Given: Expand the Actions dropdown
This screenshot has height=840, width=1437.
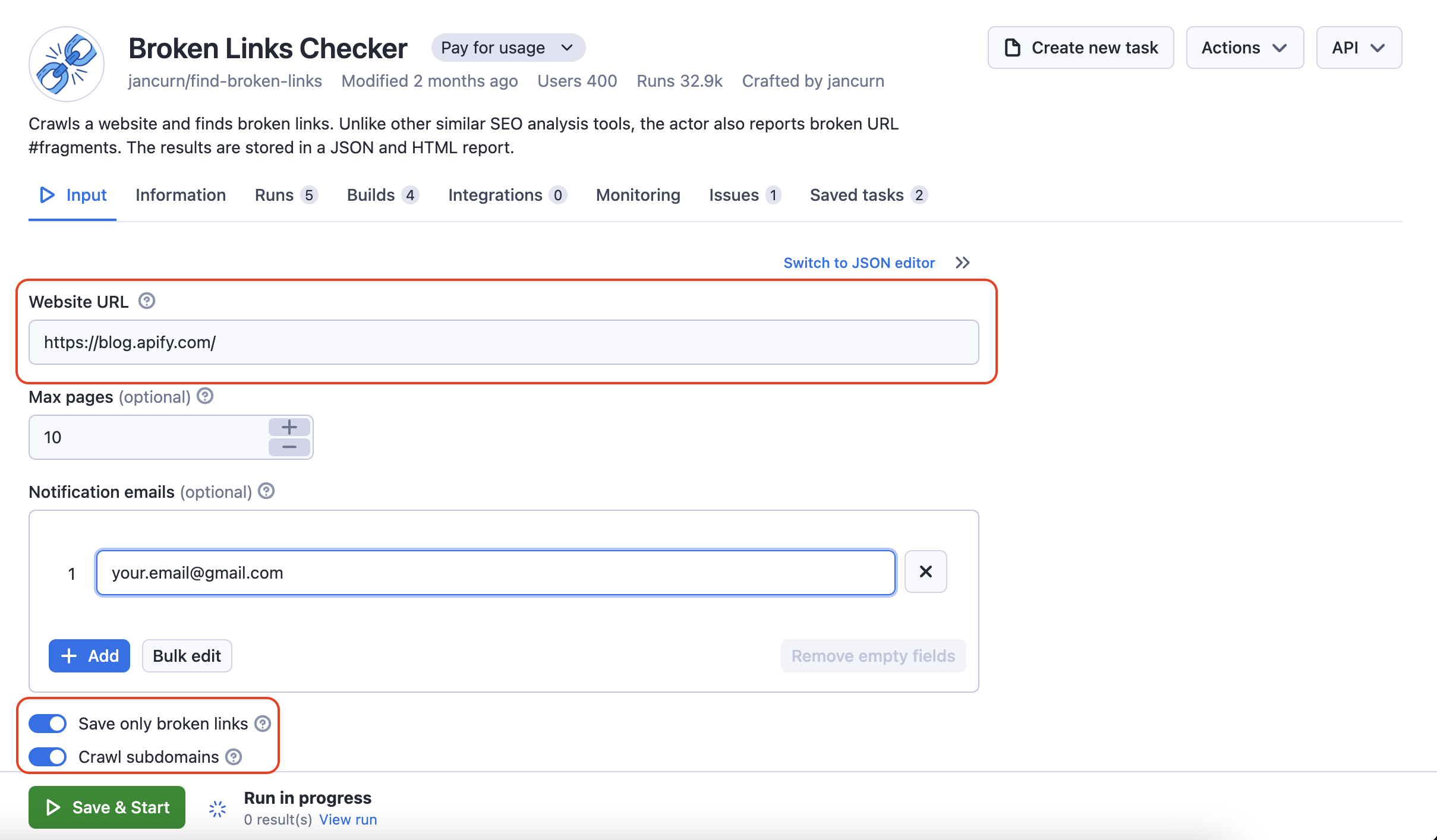Looking at the screenshot, I should [x=1244, y=48].
